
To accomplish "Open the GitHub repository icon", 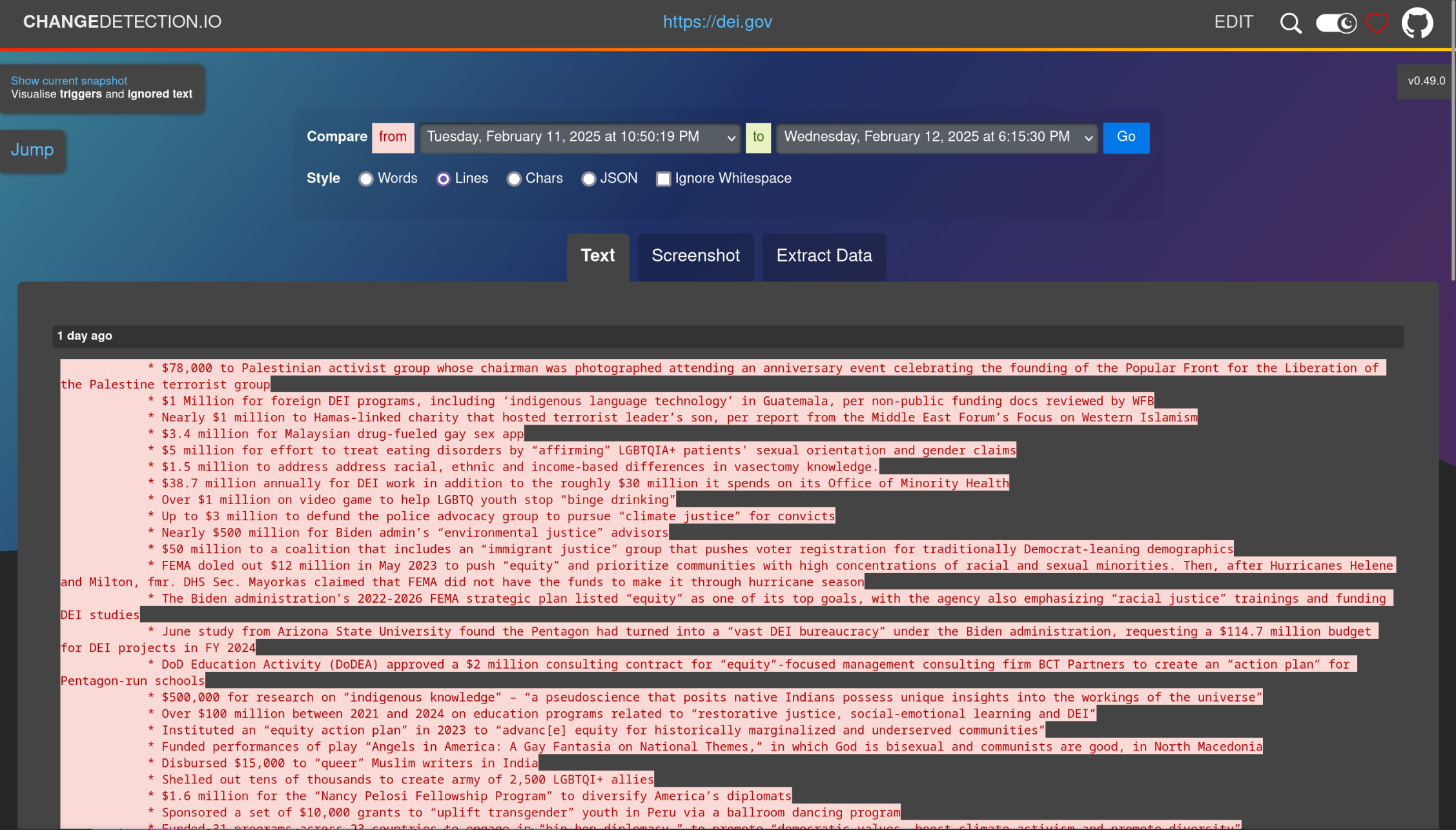I will point(1417,23).
